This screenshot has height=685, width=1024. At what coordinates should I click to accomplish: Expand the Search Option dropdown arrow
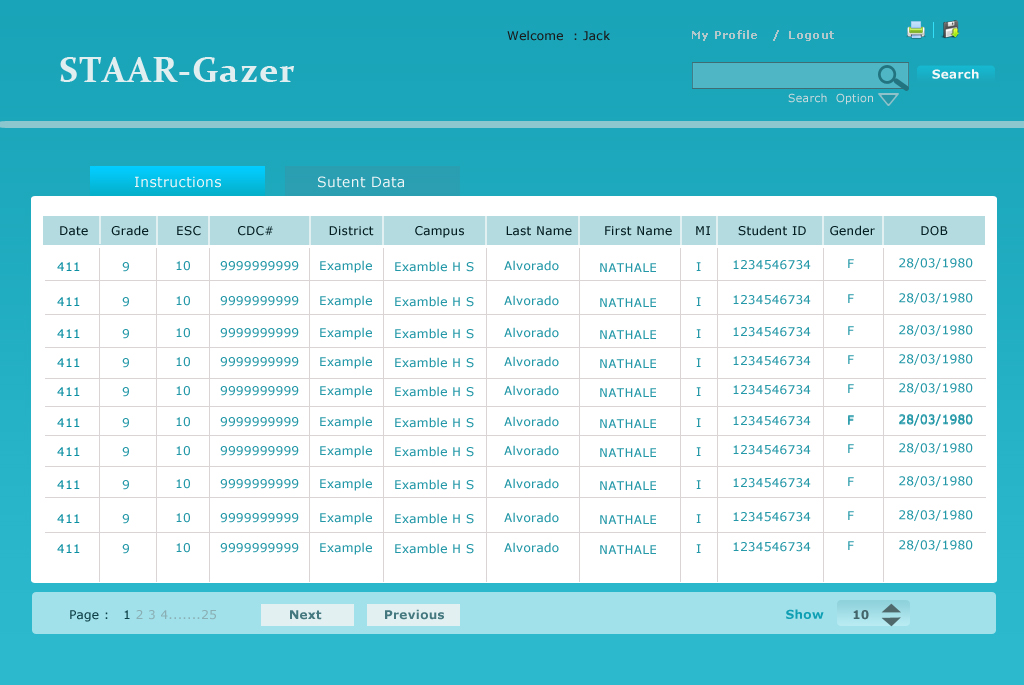[886, 98]
